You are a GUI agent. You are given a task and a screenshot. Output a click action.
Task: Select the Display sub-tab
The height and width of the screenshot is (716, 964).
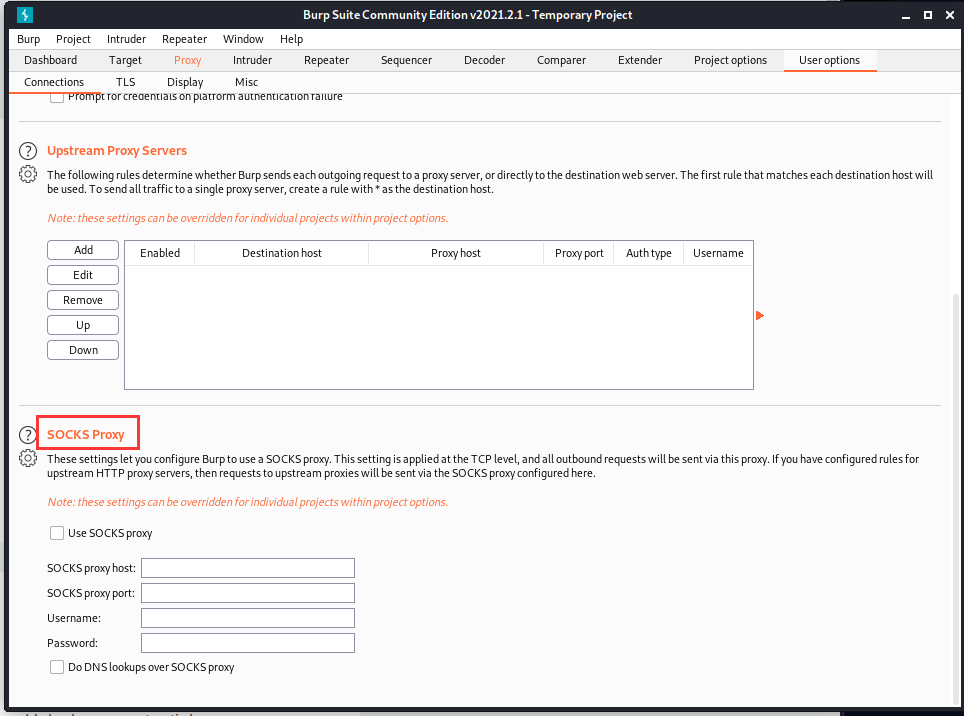pos(185,82)
